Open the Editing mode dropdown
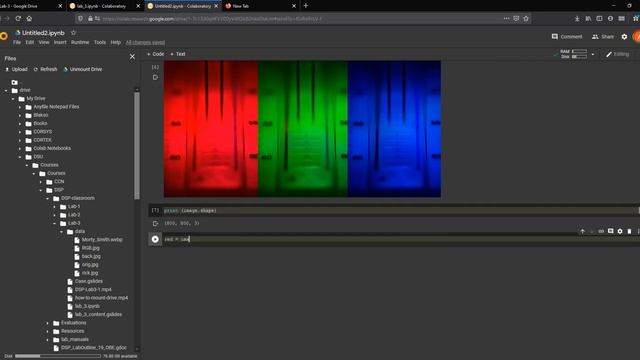This screenshot has width=640, height=360. tap(618, 54)
